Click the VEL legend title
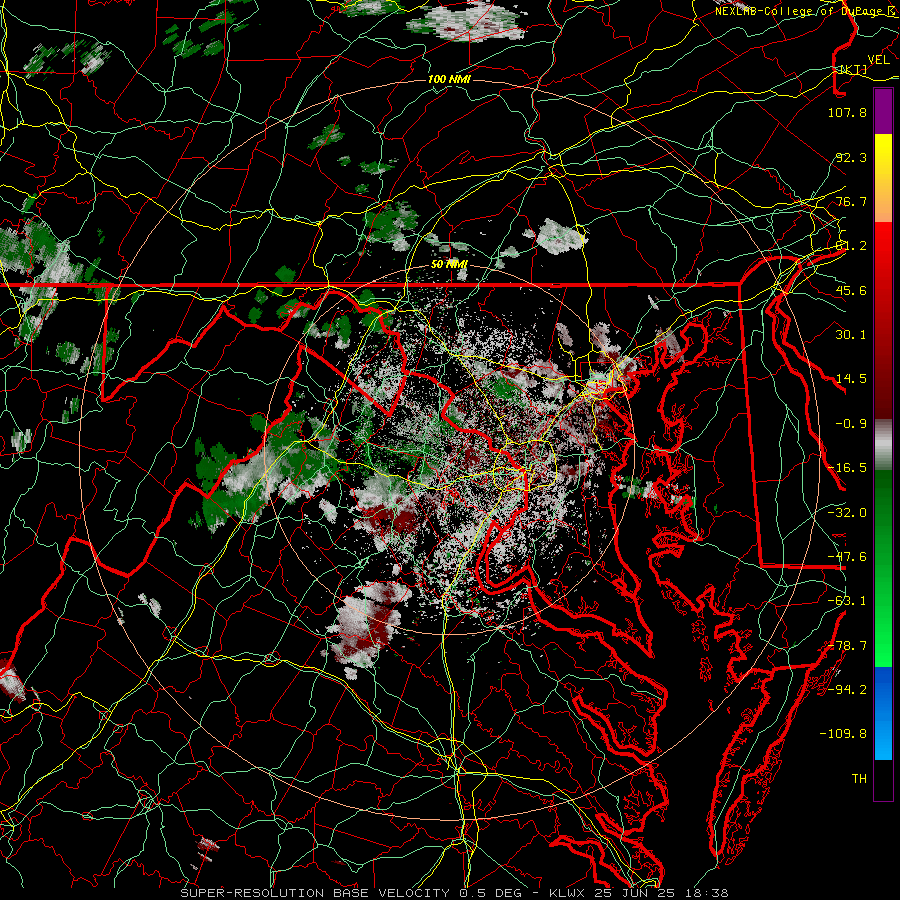Screen dimensions: 900x900 click(x=878, y=60)
